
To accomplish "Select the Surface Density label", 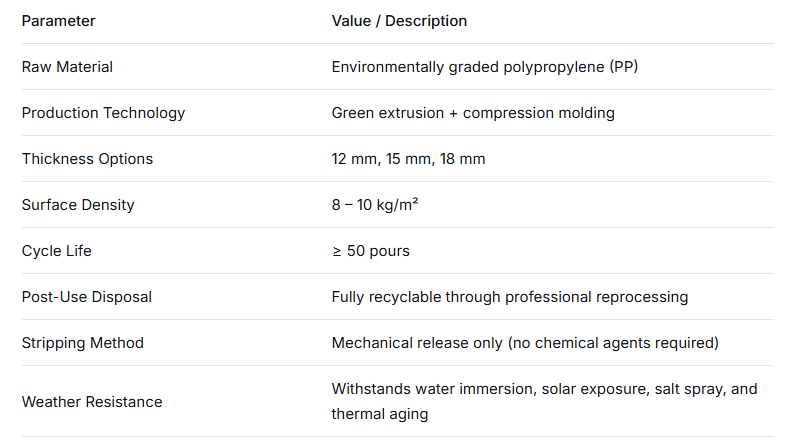I will (x=78, y=205).
